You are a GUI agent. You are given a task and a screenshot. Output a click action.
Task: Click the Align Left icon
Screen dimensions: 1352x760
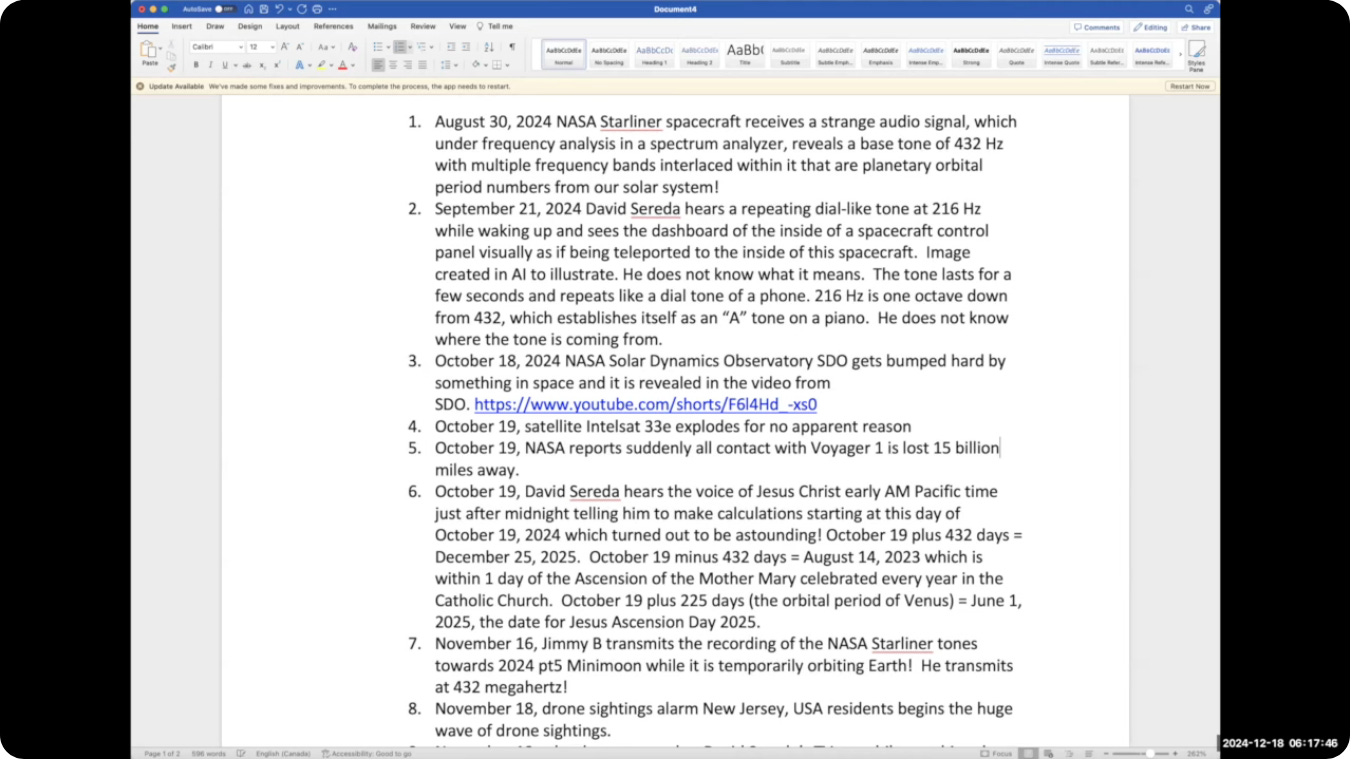[378, 65]
